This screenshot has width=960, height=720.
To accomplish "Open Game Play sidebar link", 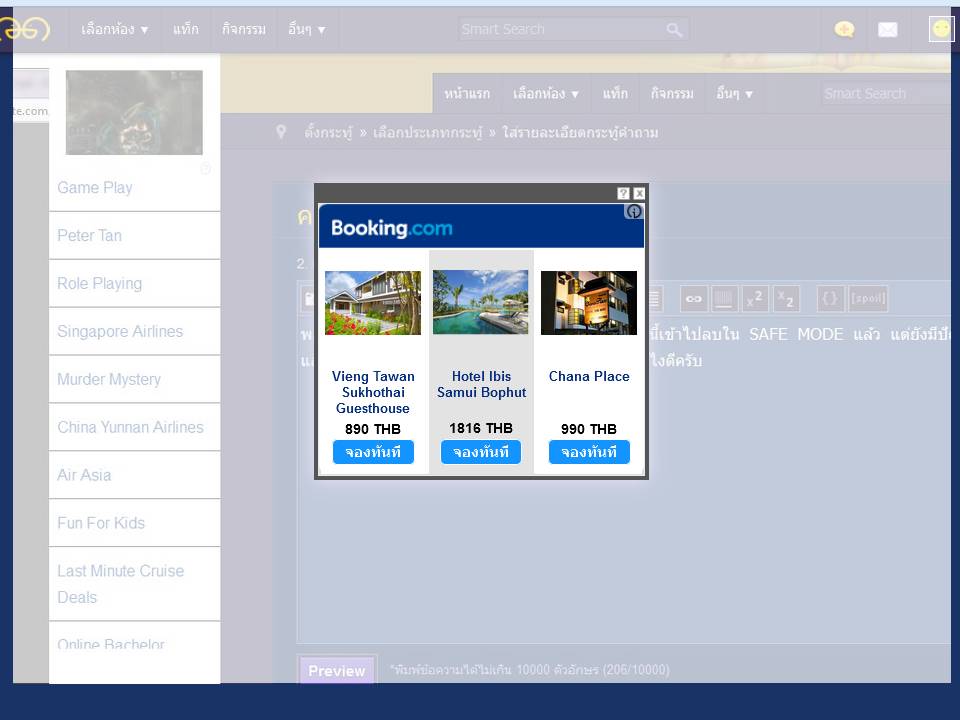I will (x=95, y=188).
